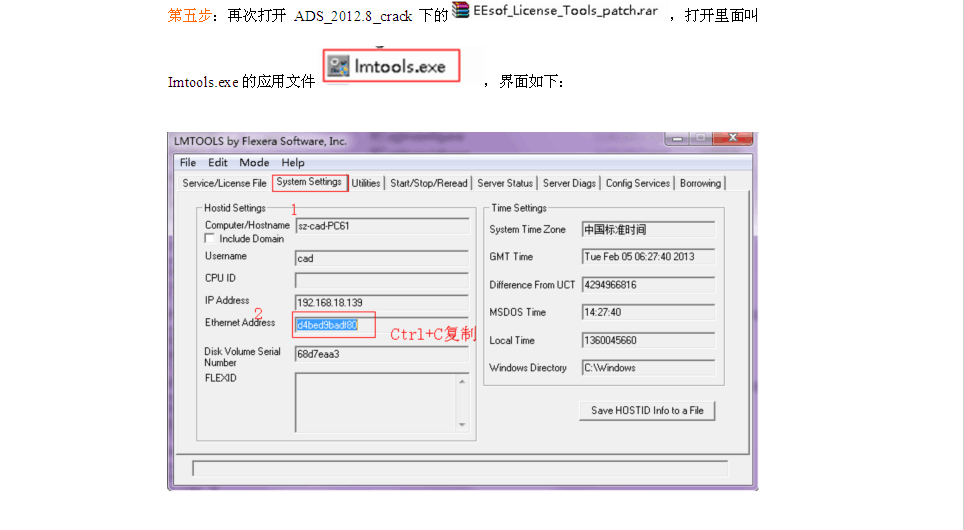Click the Difference From UCT field
This screenshot has width=964, height=530.
(x=648, y=285)
